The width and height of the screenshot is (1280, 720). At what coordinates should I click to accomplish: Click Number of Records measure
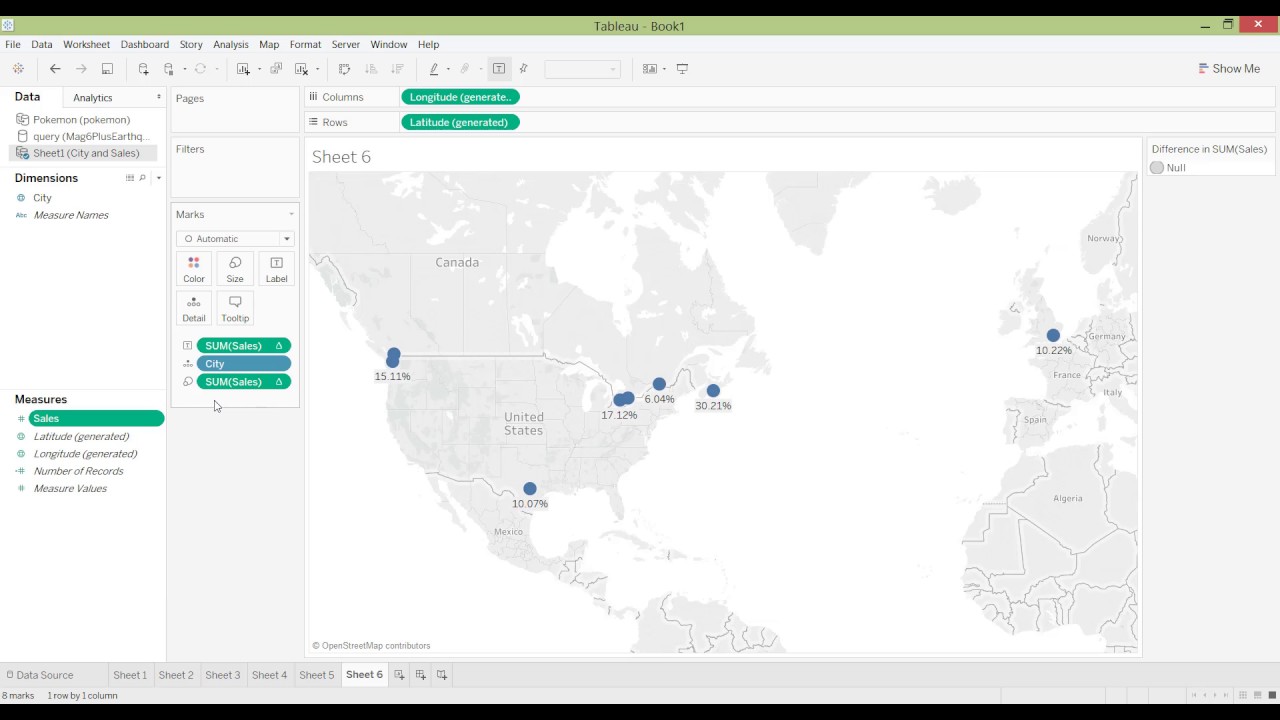pyautogui.click(x=79, y=471)
